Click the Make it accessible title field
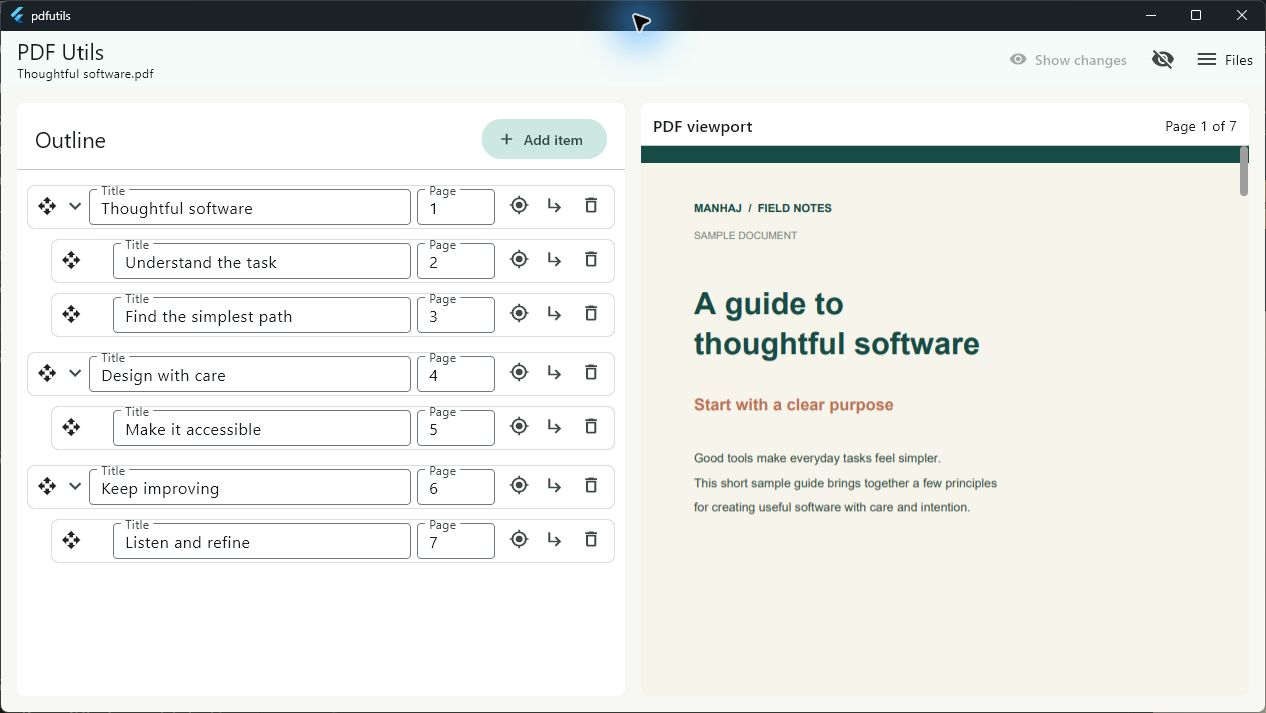Screen dimensions: 1266x713 click(262, 428)
